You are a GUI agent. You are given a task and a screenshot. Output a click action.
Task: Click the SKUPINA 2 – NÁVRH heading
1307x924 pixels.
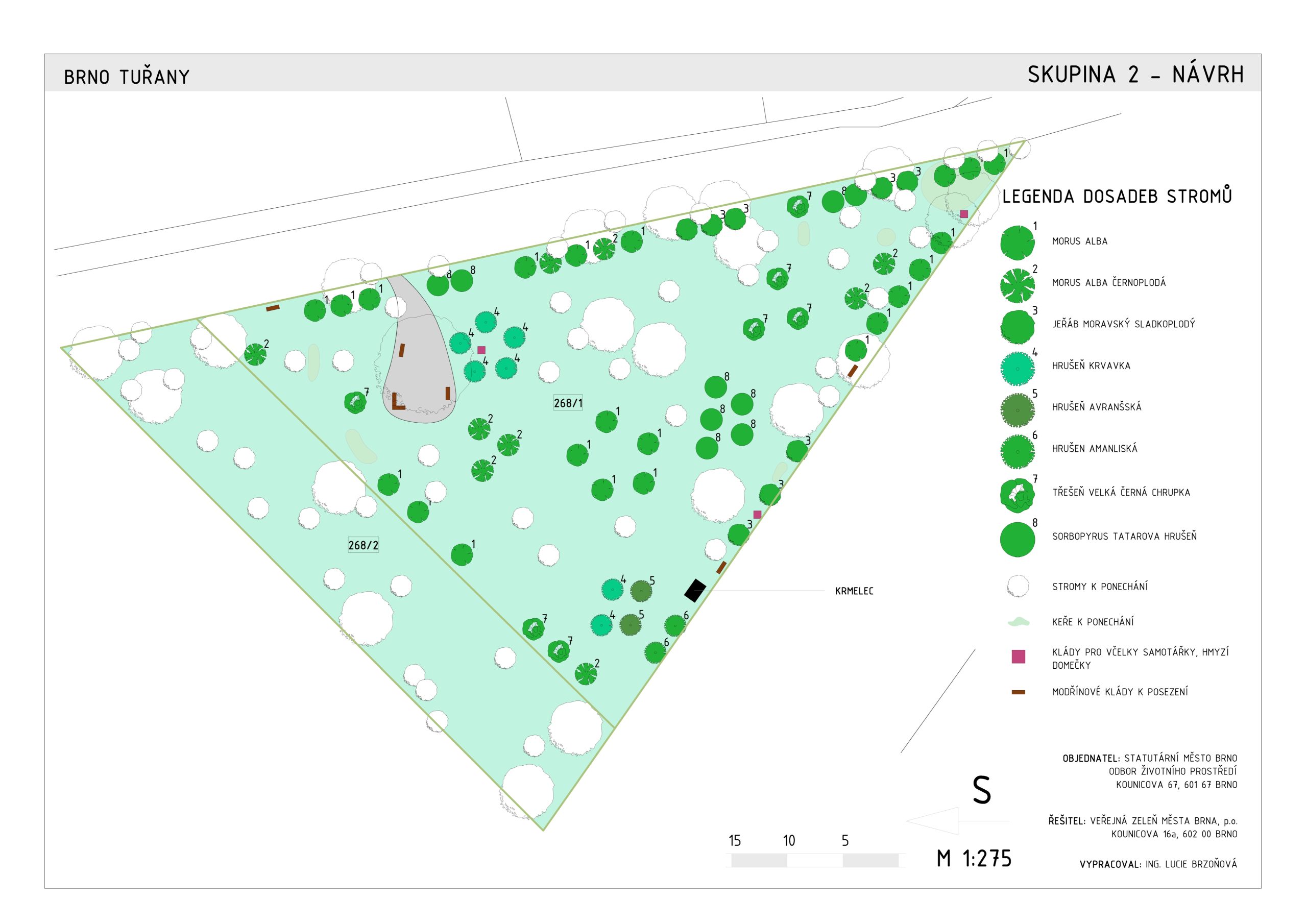coord(1135,75)
